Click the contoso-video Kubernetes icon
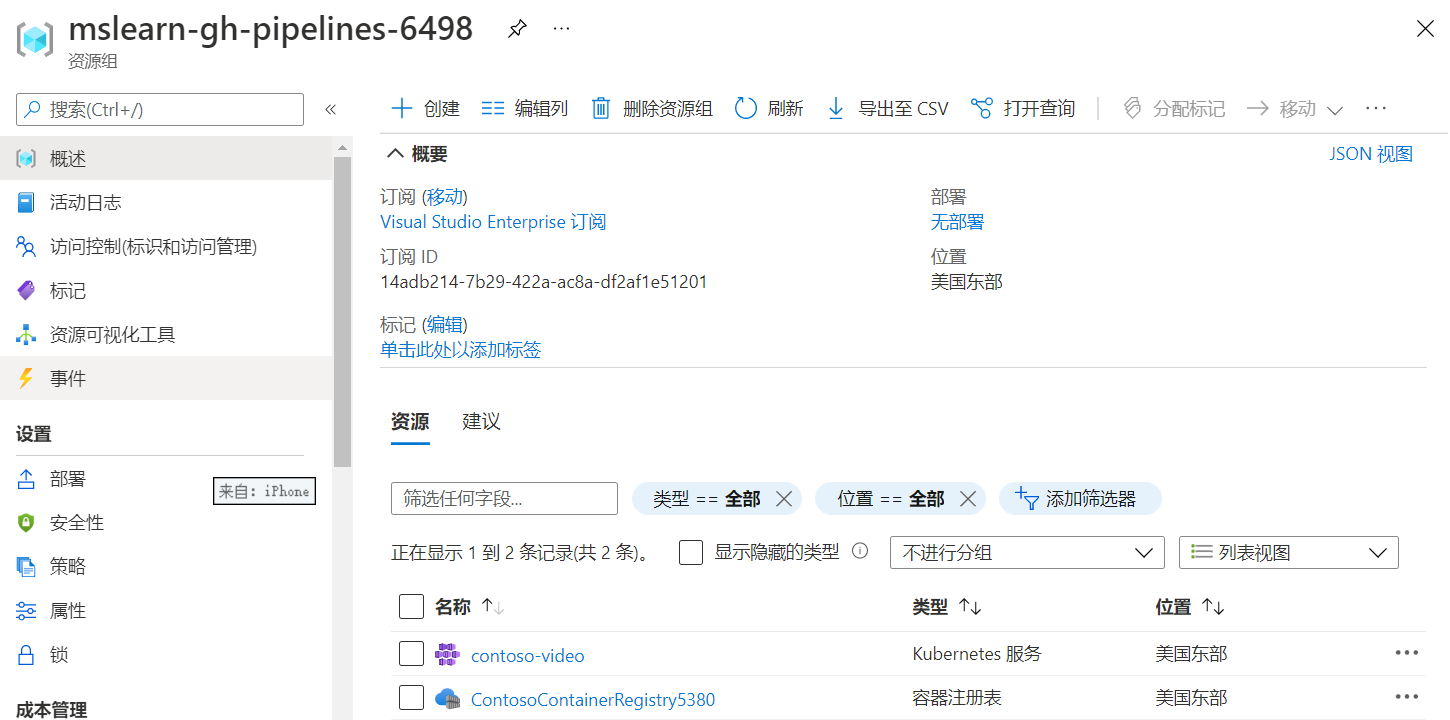This screenshot has height=720, width=1450. tap(447, 655)
